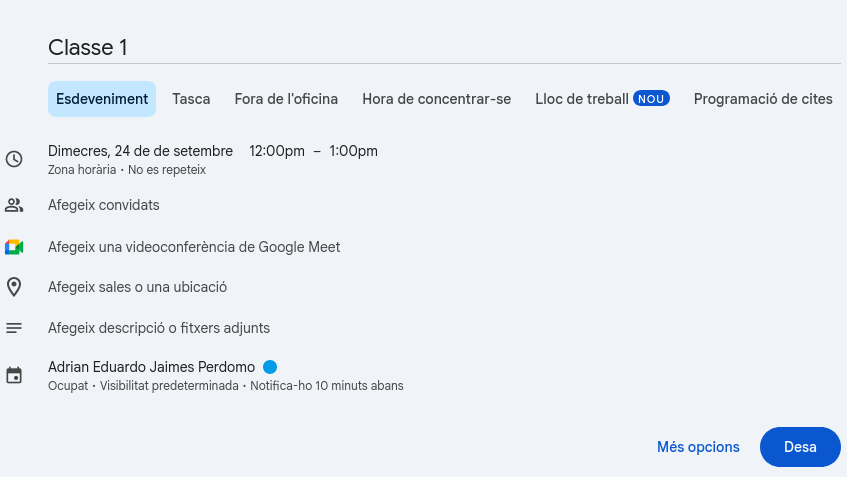Click the Classe 1 title field
Viewport: 847px width, 477px height.
(440, 47)
